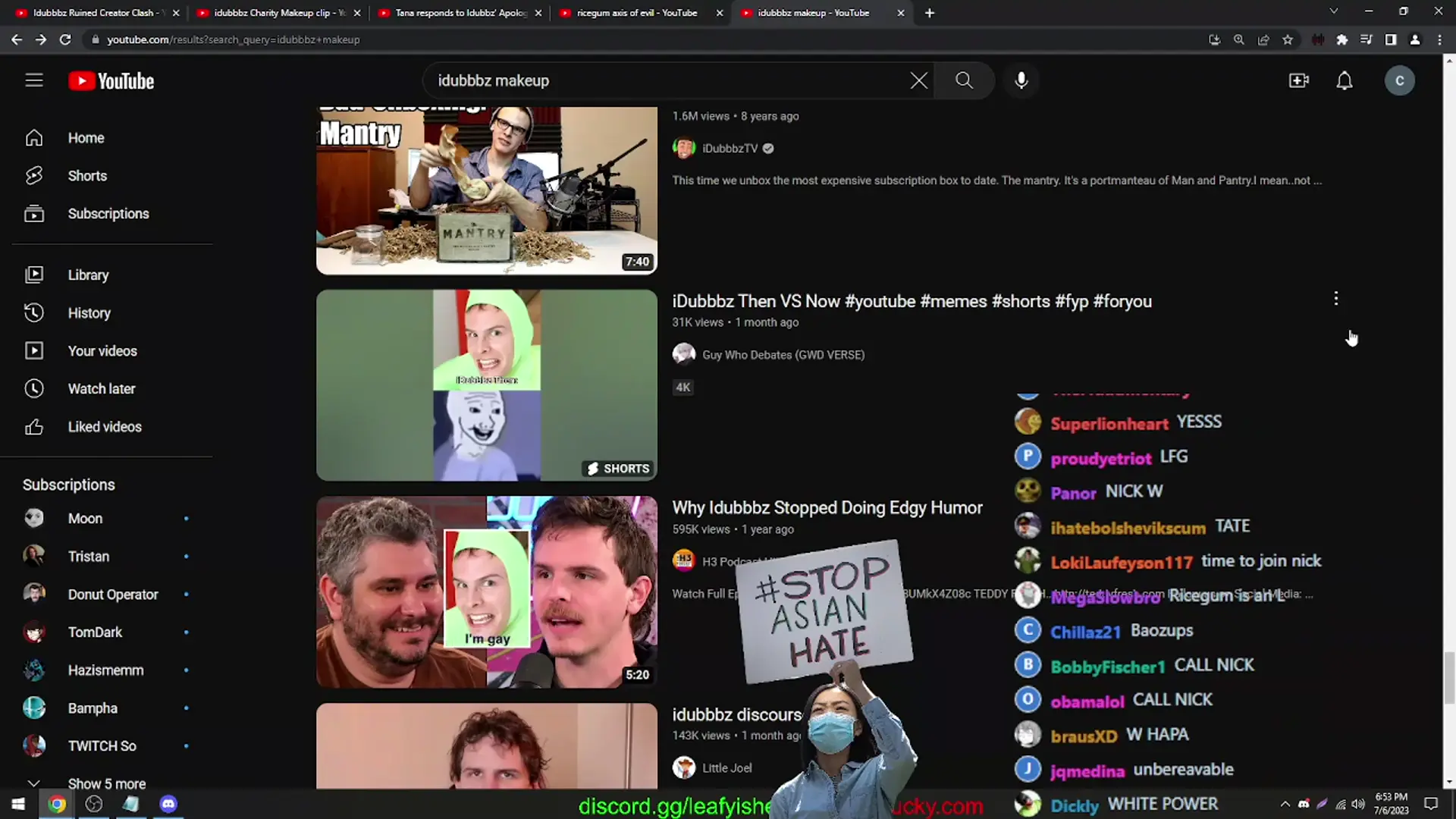Switch to the Tana responds to Idubbz tab

point(455,12)
